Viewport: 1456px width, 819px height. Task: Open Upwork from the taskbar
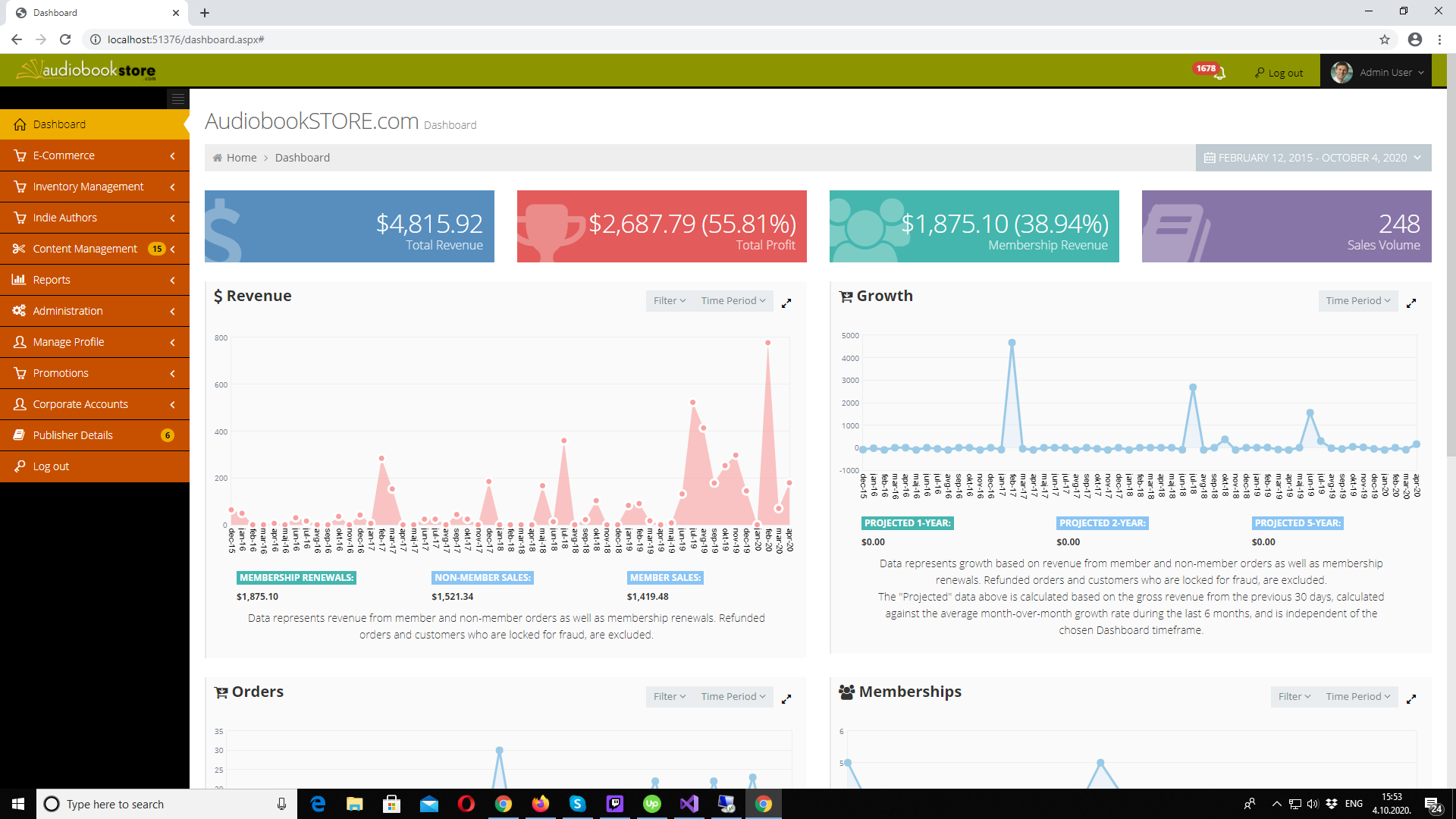click(x=652, y=804)
